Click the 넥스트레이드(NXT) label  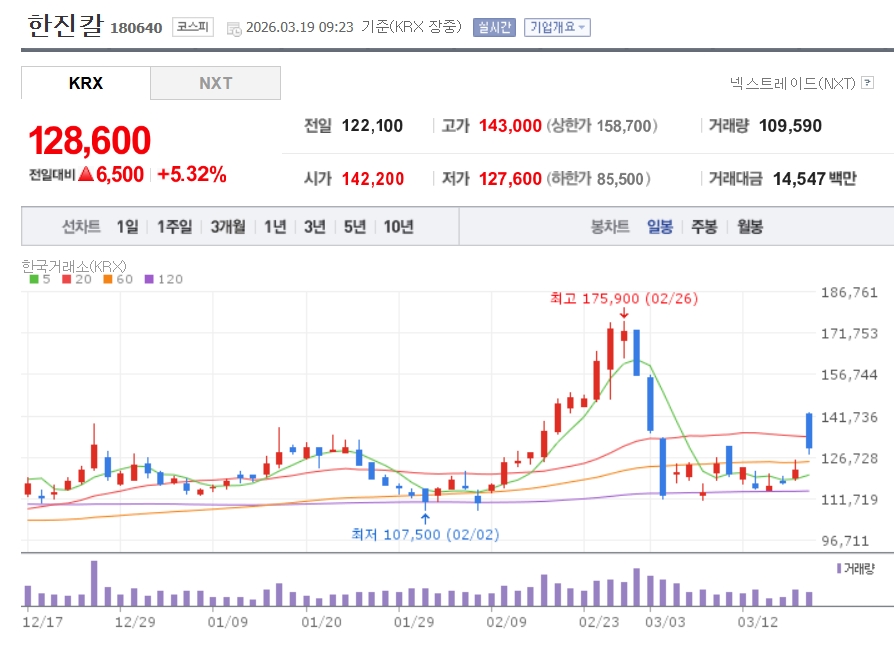pos(793,84)
